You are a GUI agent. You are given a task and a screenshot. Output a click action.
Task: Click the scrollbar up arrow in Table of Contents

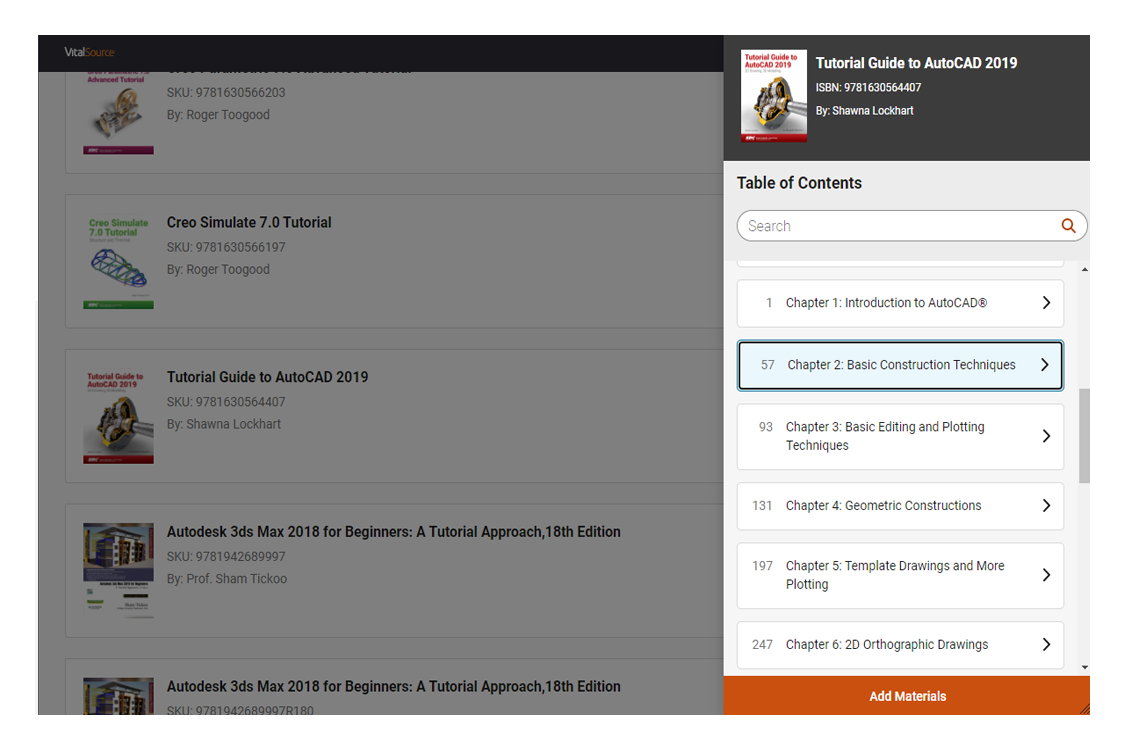pos(1084,270)
